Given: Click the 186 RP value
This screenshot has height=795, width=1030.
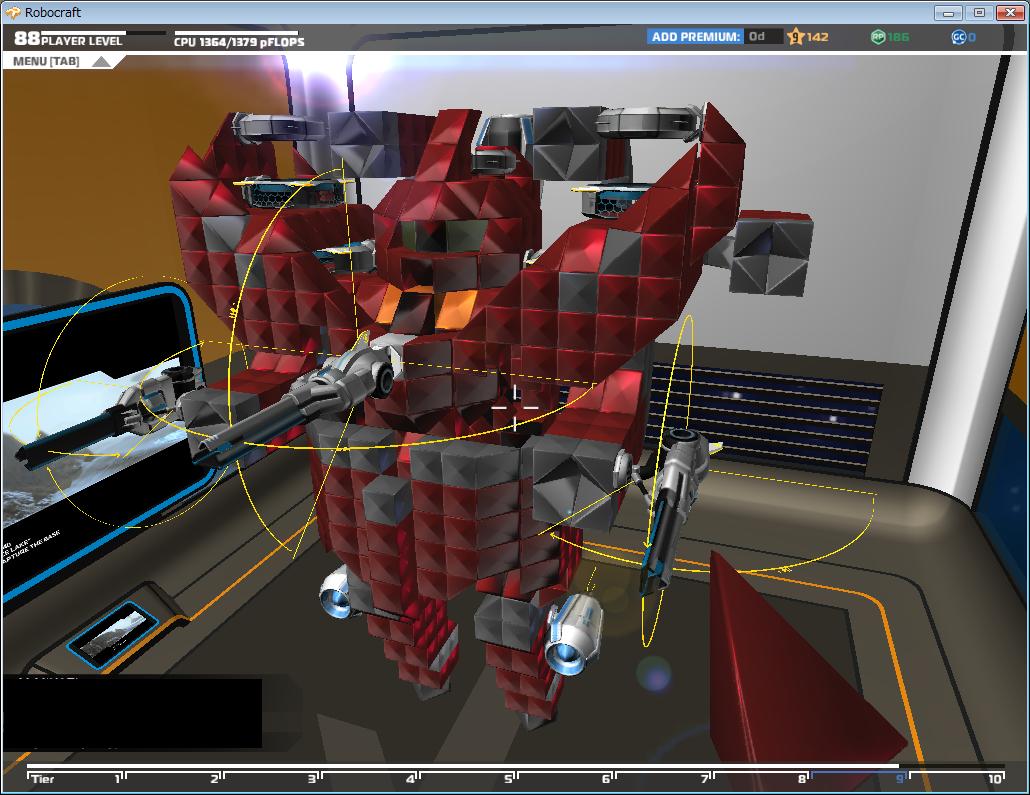Looking at the screenshot, I should [x=898, y=37].
